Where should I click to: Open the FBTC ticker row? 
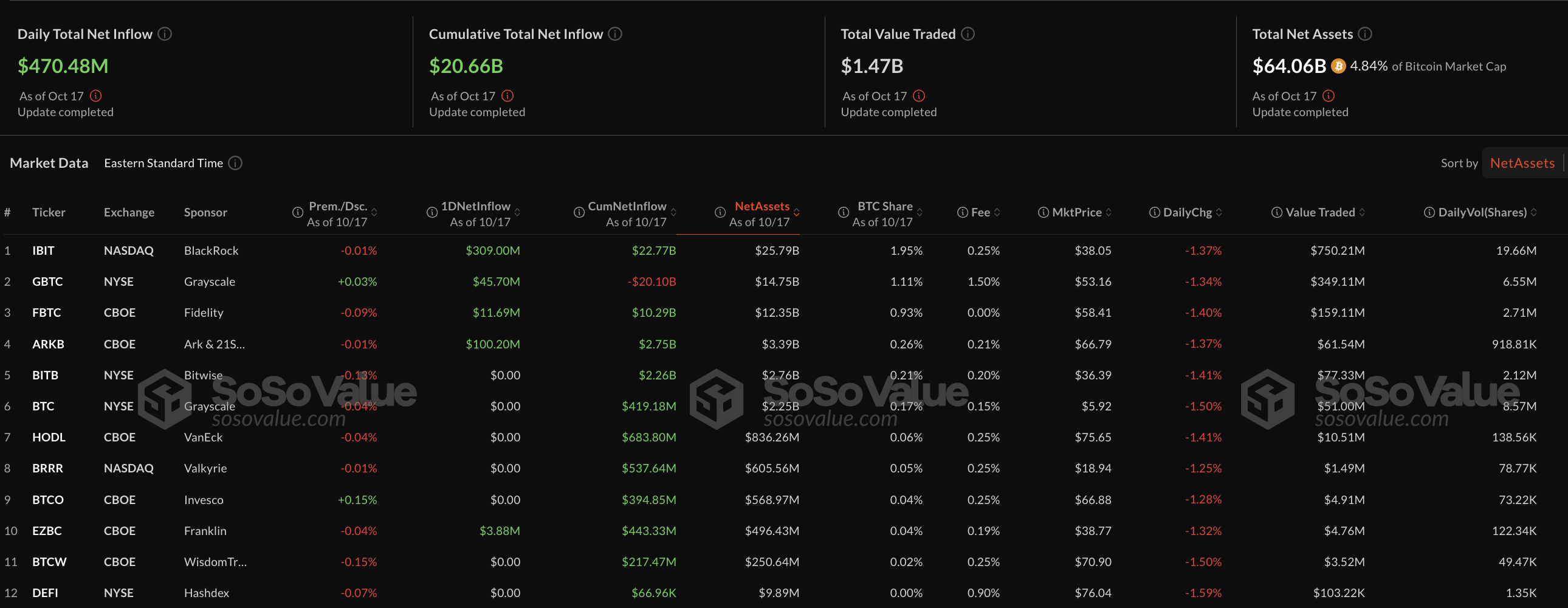[784, 313]
